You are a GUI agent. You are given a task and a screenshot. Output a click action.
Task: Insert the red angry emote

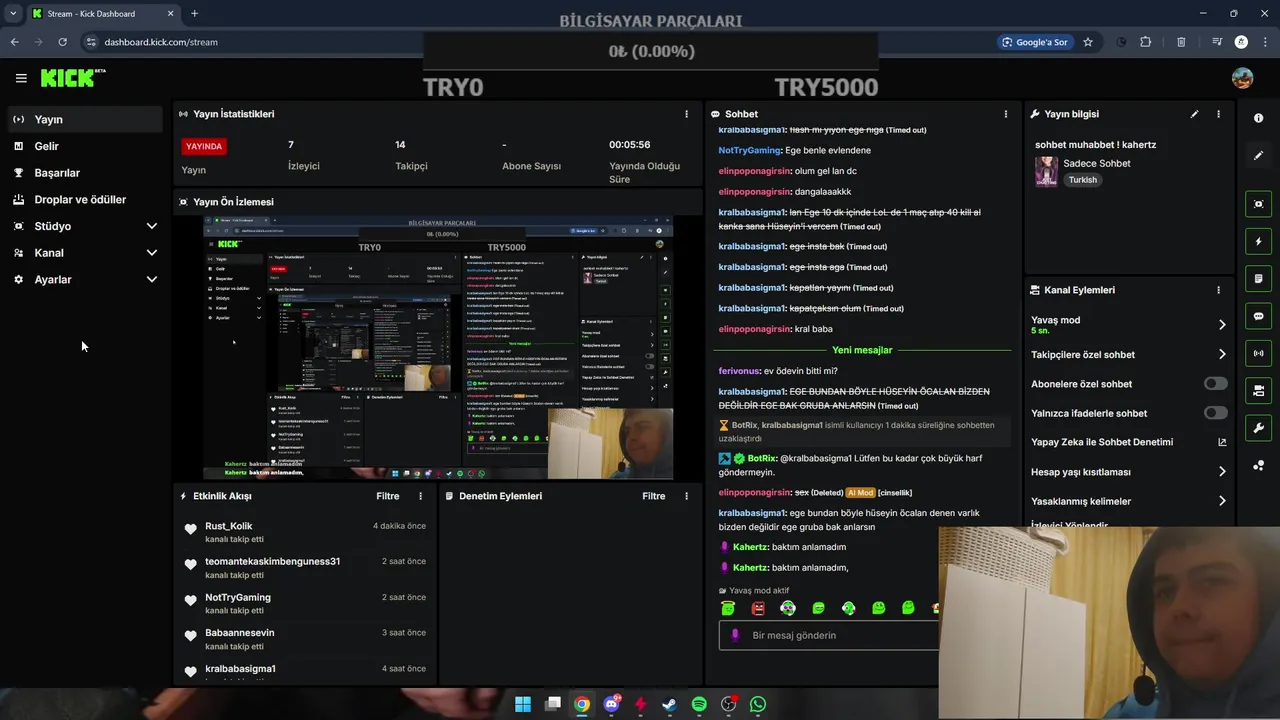[x=758, y=607]
